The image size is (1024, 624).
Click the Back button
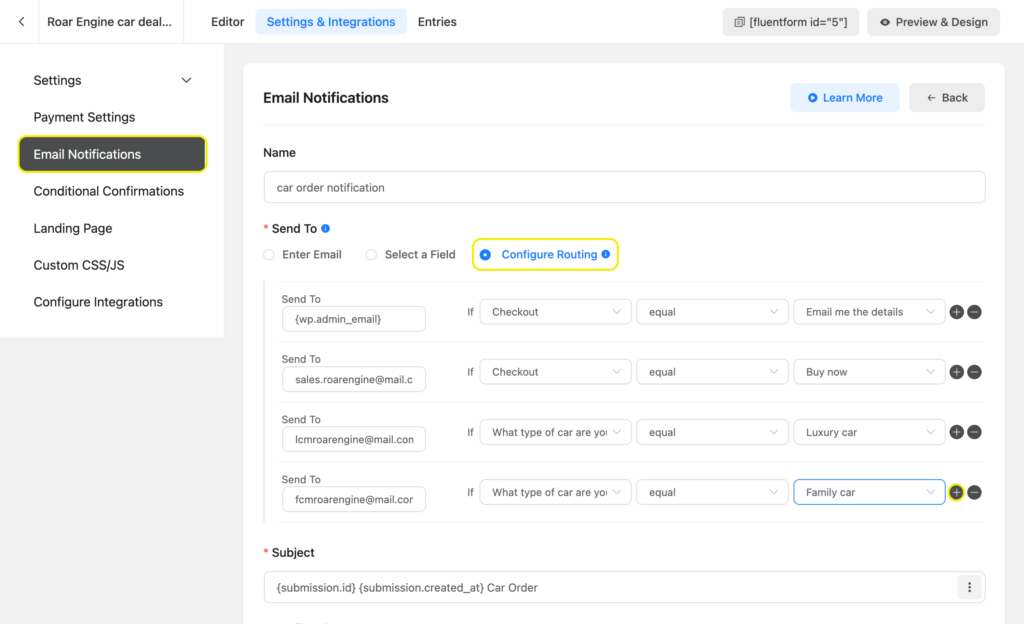pyautogui.click(x=946, y=97)
